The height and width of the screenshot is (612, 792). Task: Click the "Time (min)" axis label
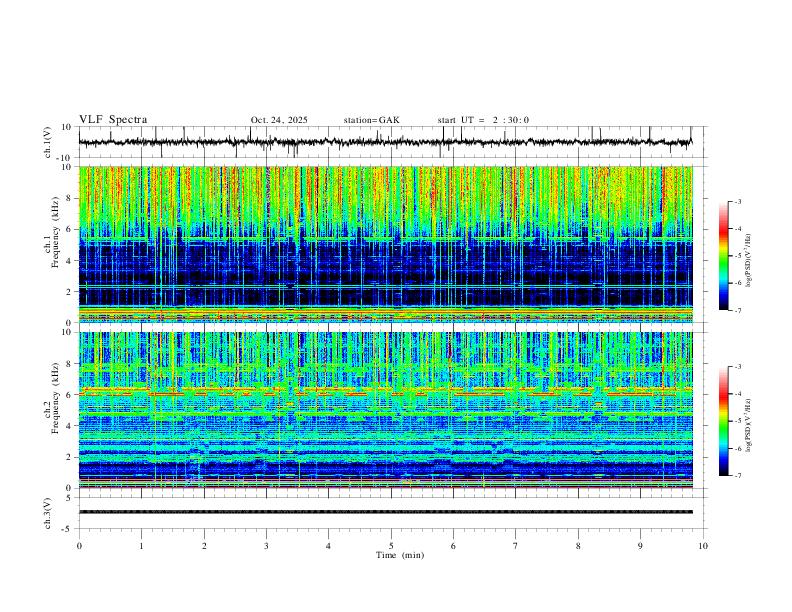click(400, 555)
